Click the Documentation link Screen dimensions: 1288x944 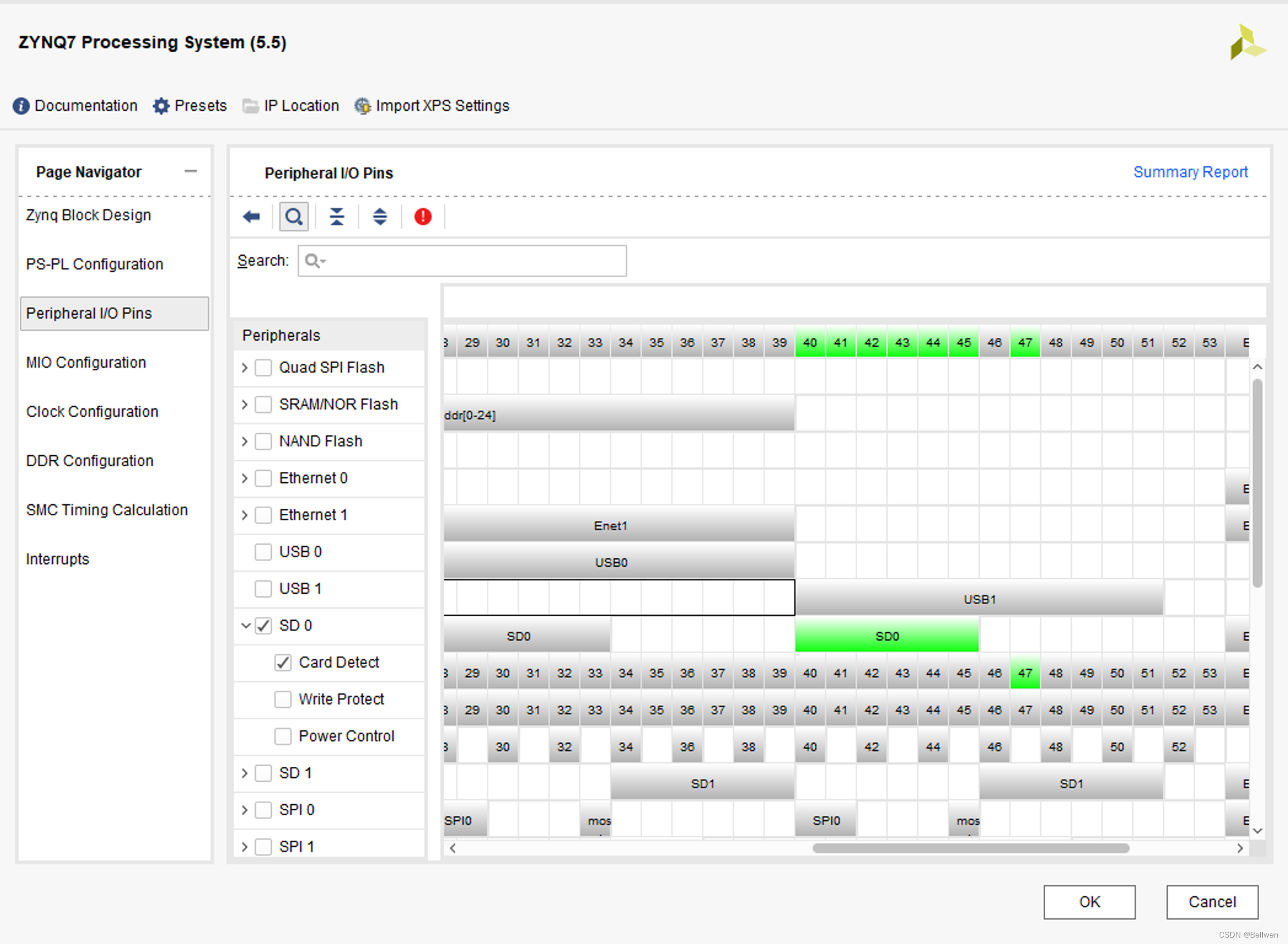coord(86,106)
